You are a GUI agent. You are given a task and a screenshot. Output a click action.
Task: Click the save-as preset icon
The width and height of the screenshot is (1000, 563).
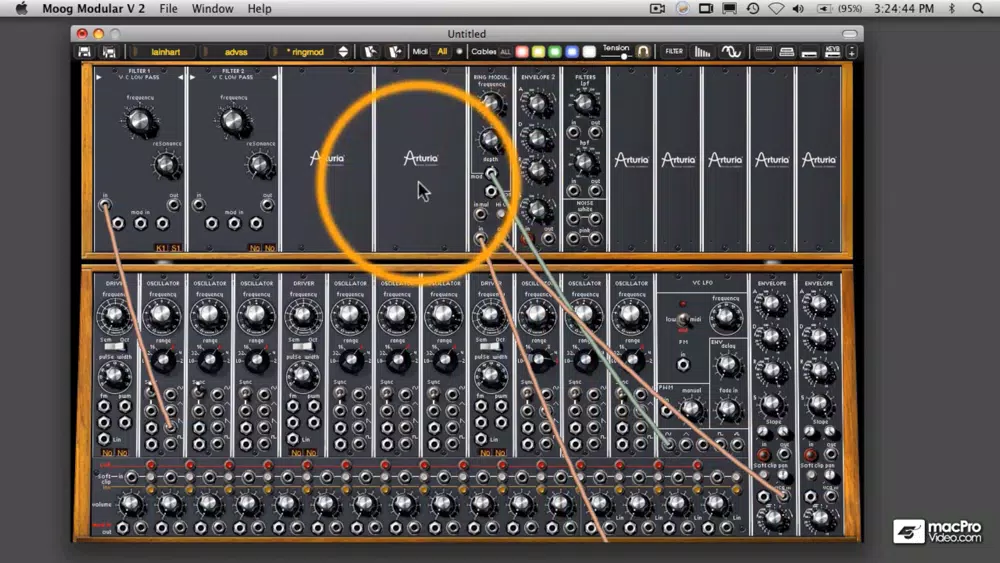[109, 52]
